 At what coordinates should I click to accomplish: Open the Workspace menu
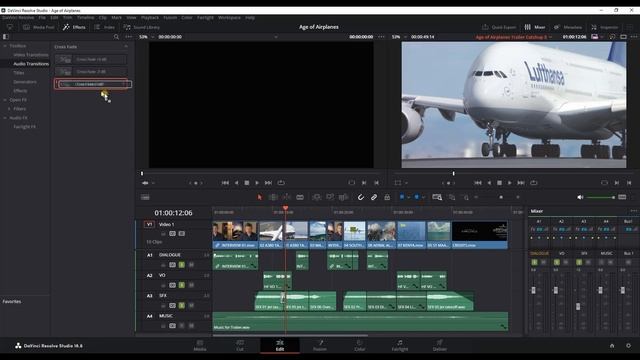coord(229,18)
